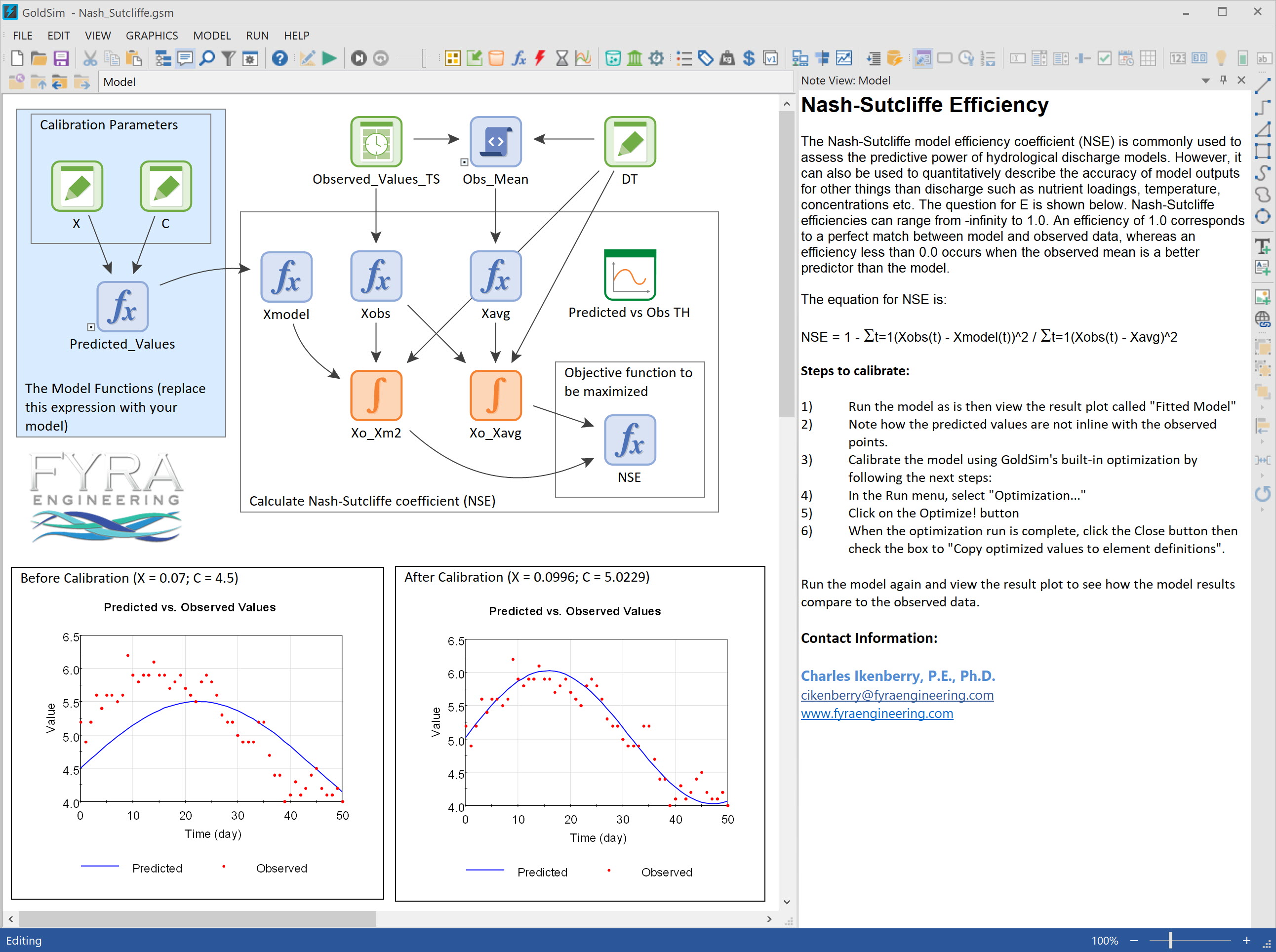Screen dimensions: 1276x952
Task: Select the Xo_Xm2 integrator element
Action: (x=376, y=396)
